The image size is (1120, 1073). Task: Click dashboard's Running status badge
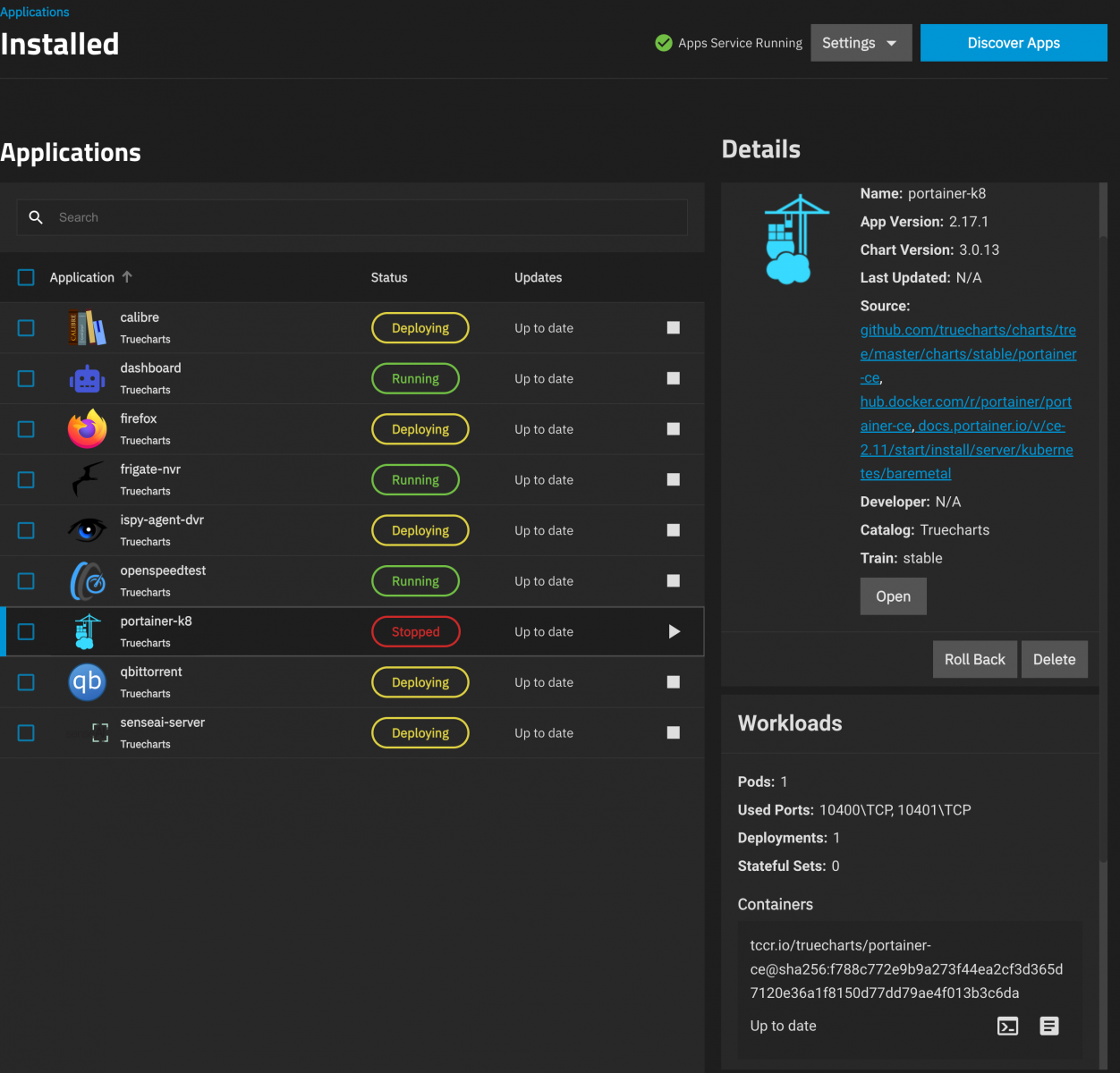(x=415, y=379)
